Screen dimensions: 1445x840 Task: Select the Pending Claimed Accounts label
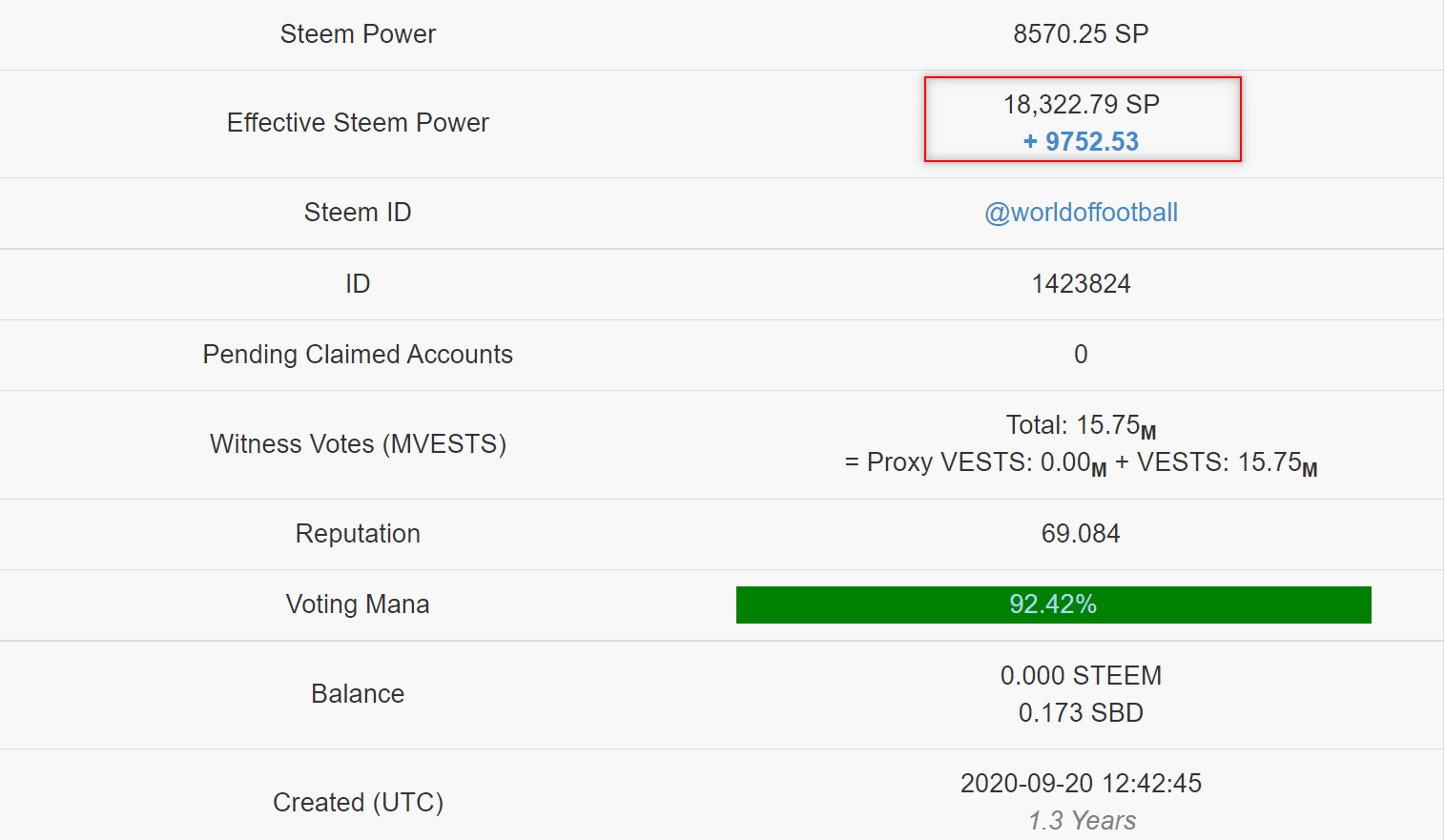pyautogui.click(x=358, y=355)
